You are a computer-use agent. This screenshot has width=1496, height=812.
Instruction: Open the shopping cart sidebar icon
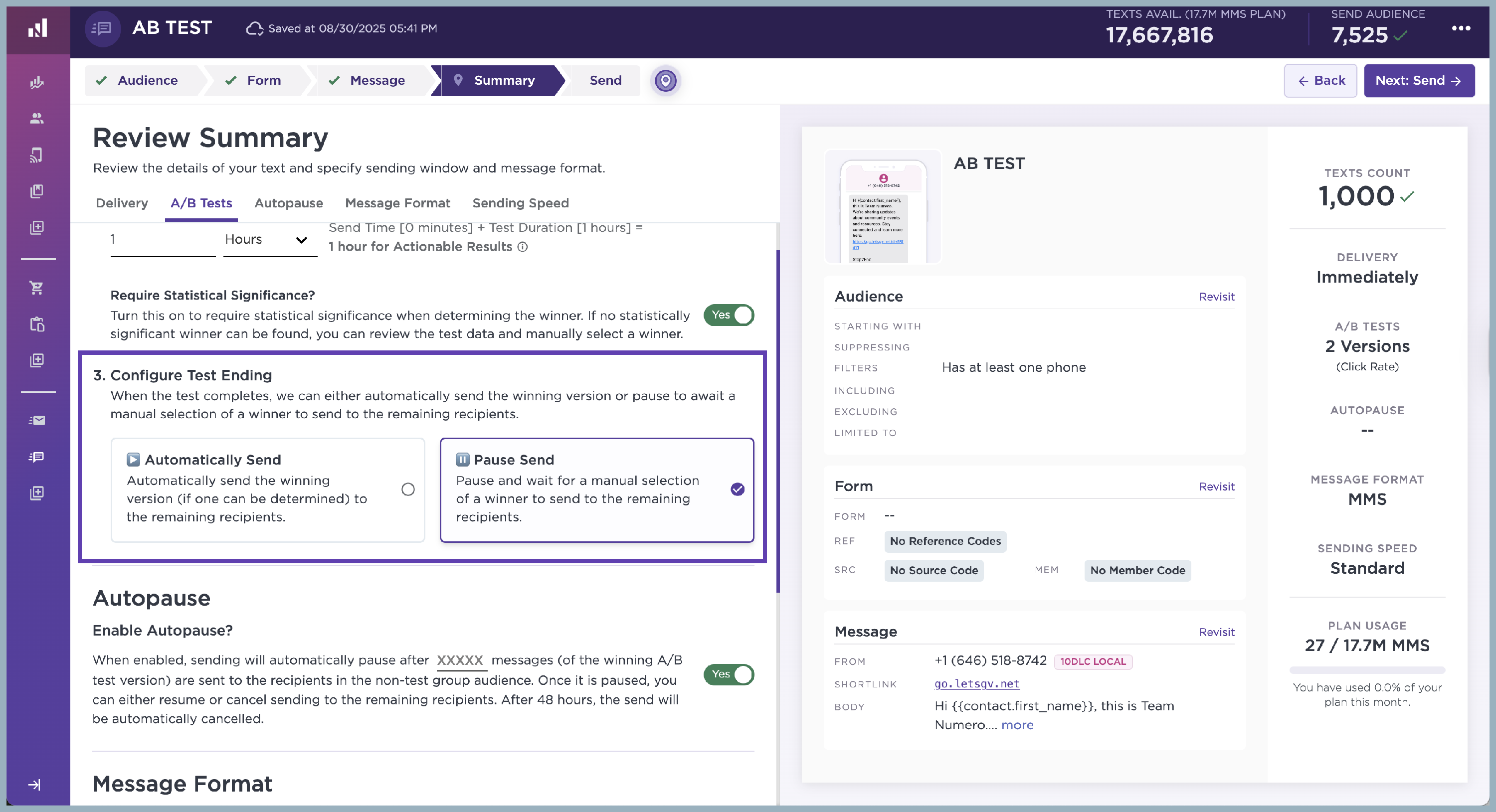coord(36,287)
